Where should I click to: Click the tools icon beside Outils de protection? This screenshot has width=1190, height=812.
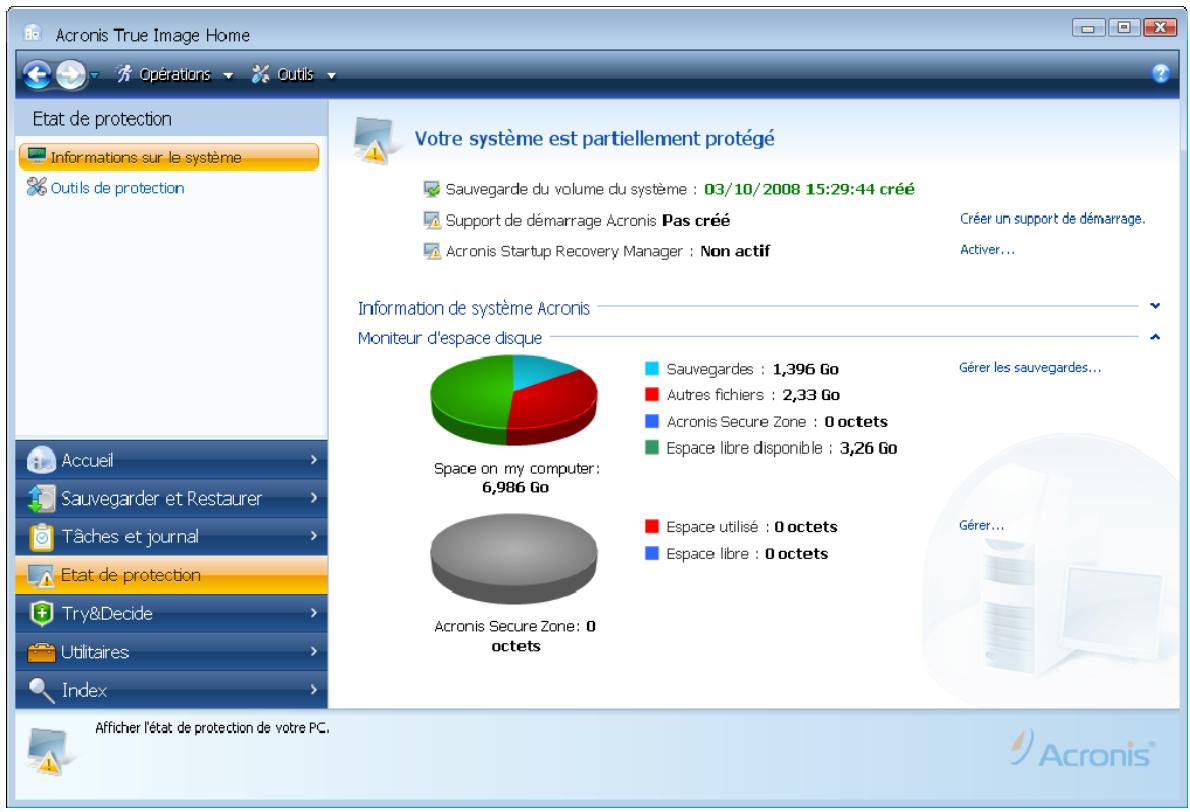click(x=36, y=187)
